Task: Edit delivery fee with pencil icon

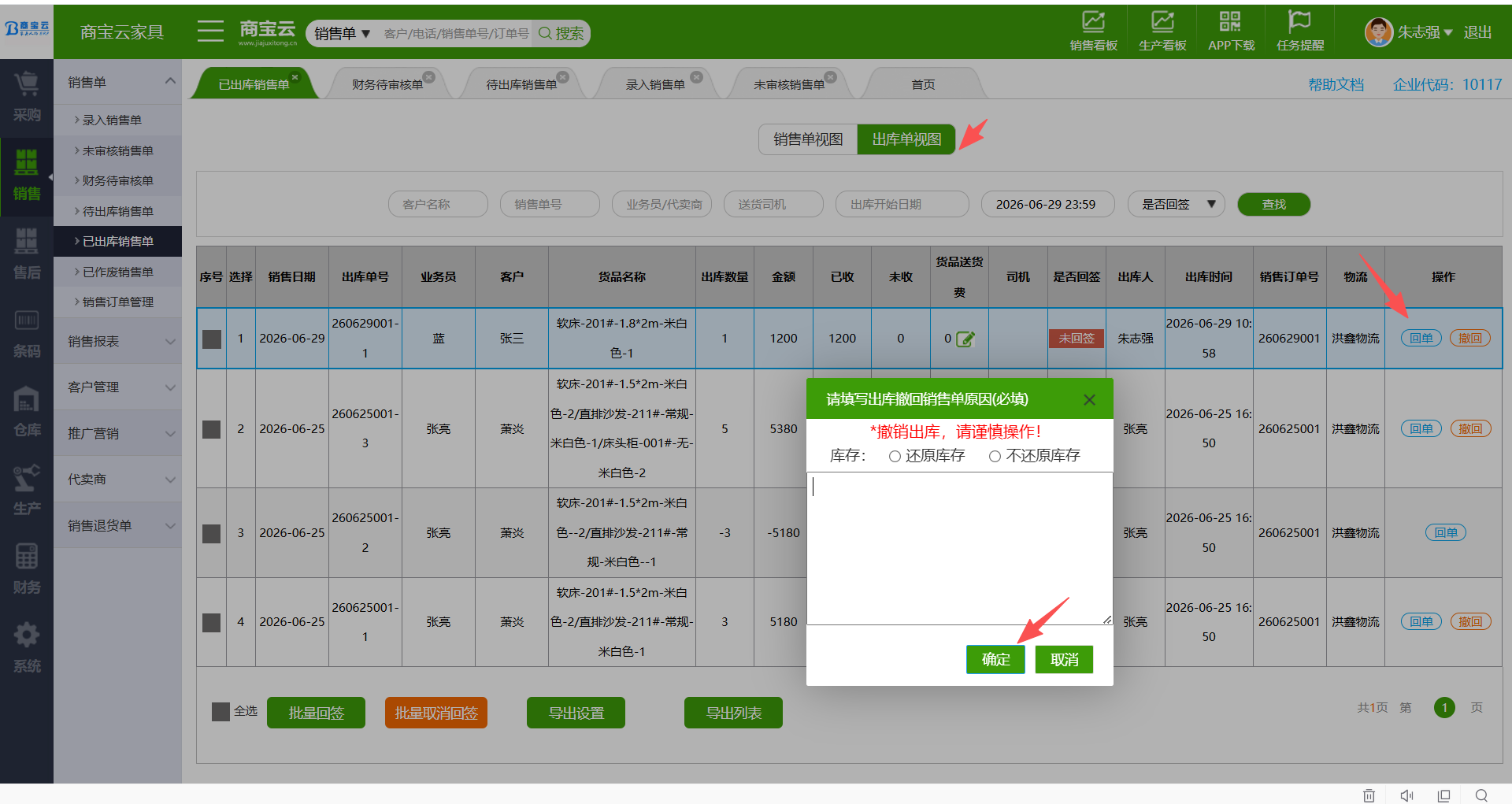Action: [965, 339]
